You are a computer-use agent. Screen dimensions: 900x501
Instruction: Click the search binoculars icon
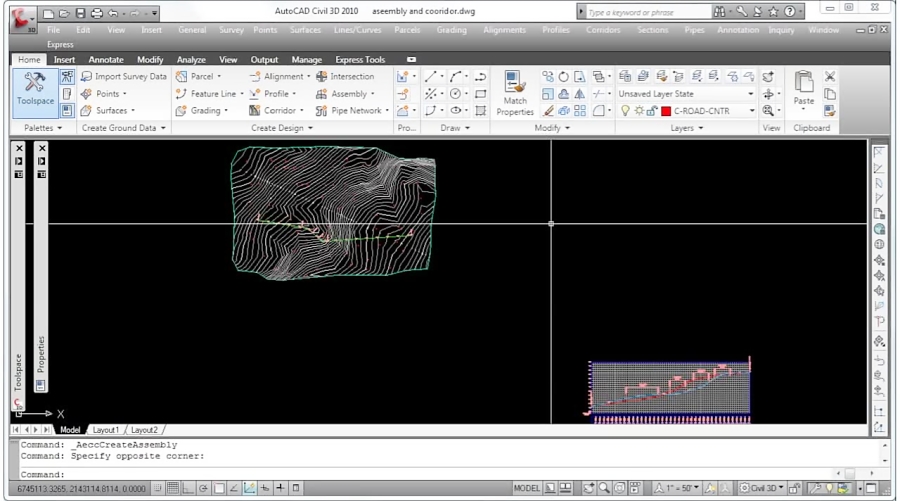pyautogui.click(x=719, y=11)
